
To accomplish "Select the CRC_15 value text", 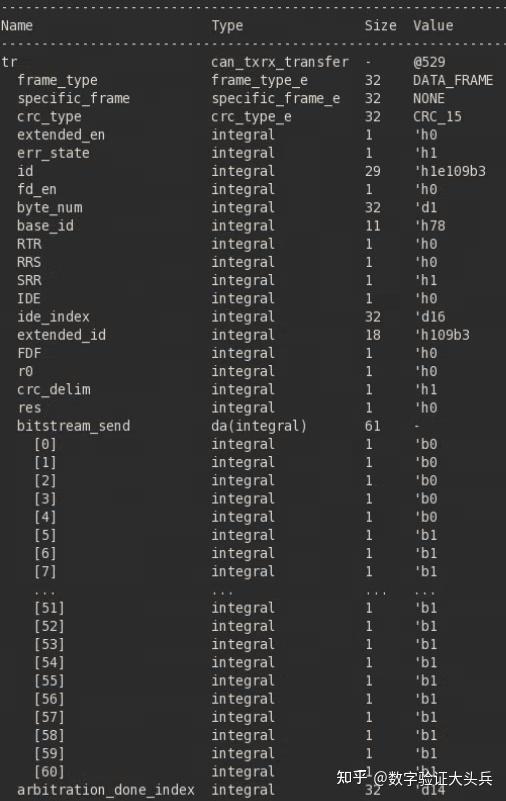I will pyautogui.click(x=437, y=117).
